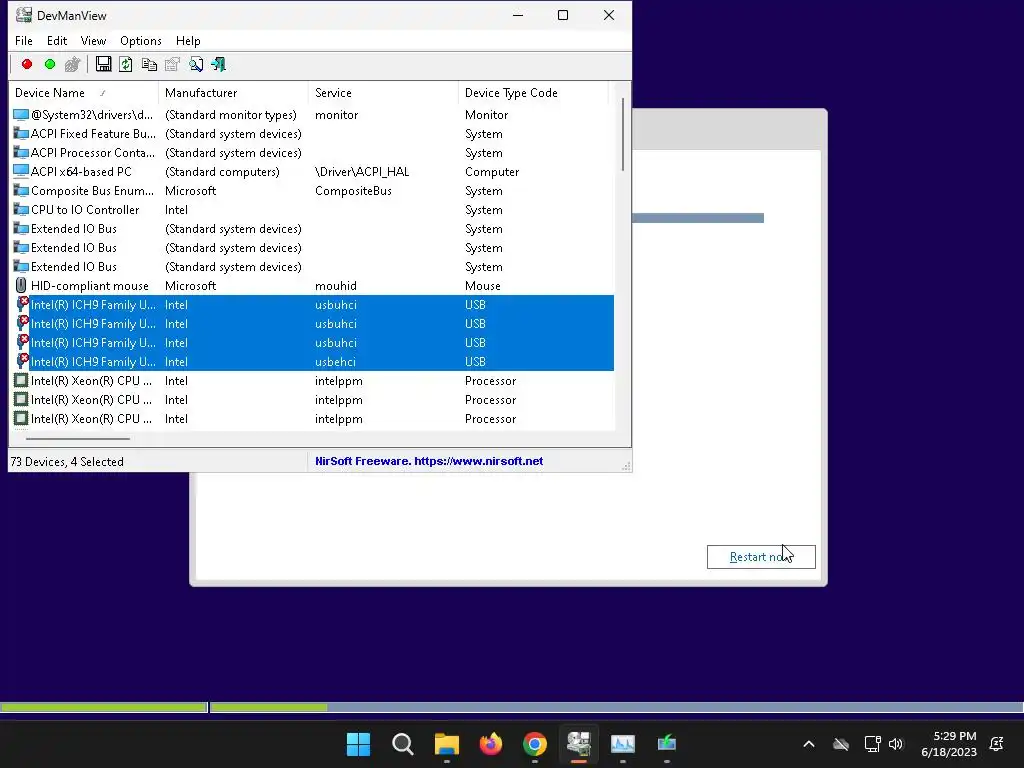This screenshot has height=768, width=1024.
Task: Click the taskbar clock showing 5:29 PM
Action: (949, 744)
